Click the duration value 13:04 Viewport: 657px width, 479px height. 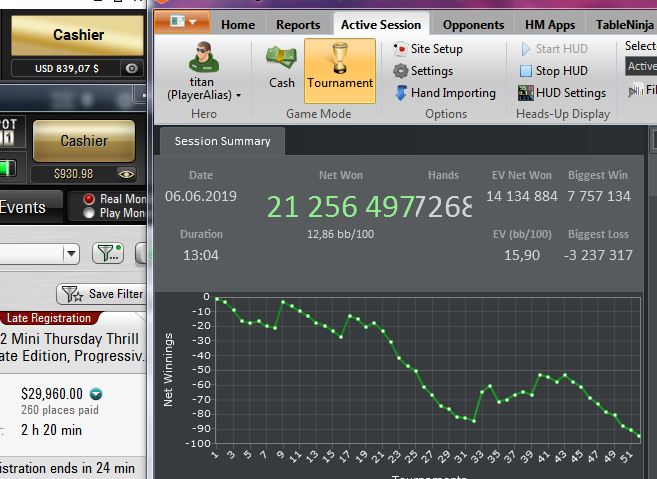pyautogui.click(x=201, y=255)
